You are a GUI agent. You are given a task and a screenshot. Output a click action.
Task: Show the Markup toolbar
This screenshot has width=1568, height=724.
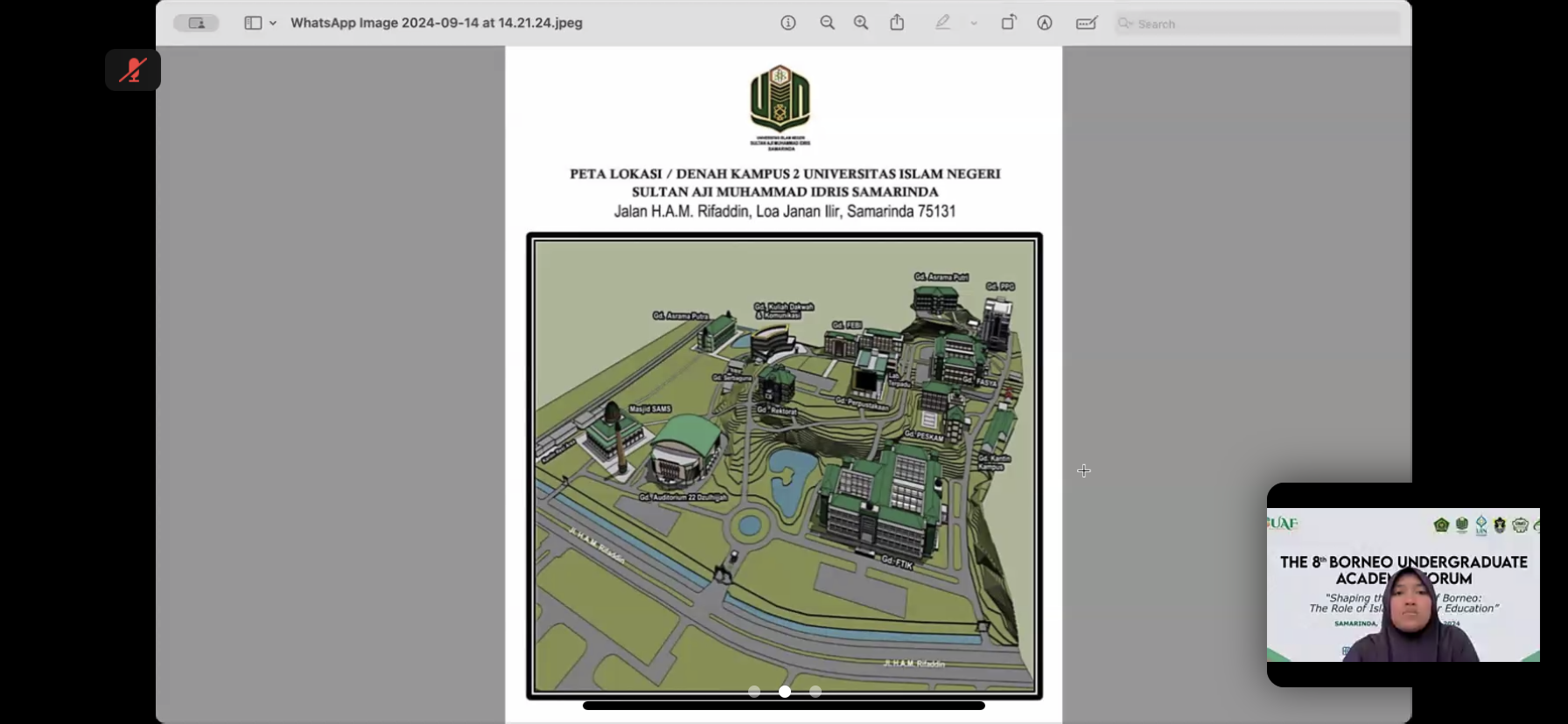click(x=1045, y=24)
